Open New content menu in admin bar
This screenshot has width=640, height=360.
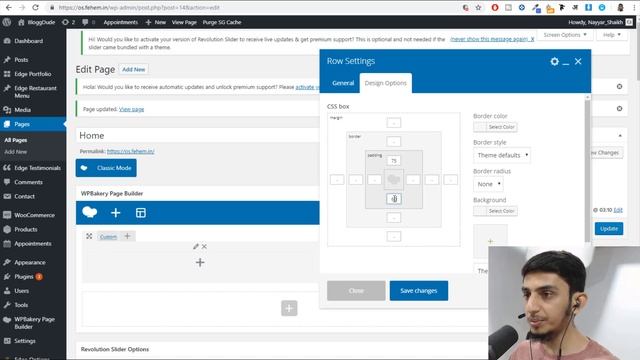(x=156, y=22)
